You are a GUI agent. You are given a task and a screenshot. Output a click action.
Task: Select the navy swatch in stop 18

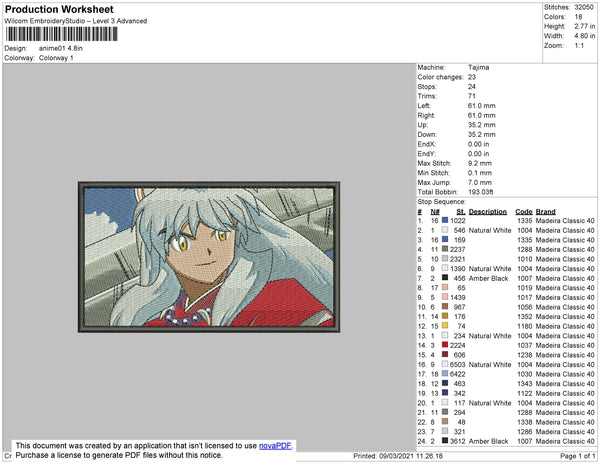445,383
